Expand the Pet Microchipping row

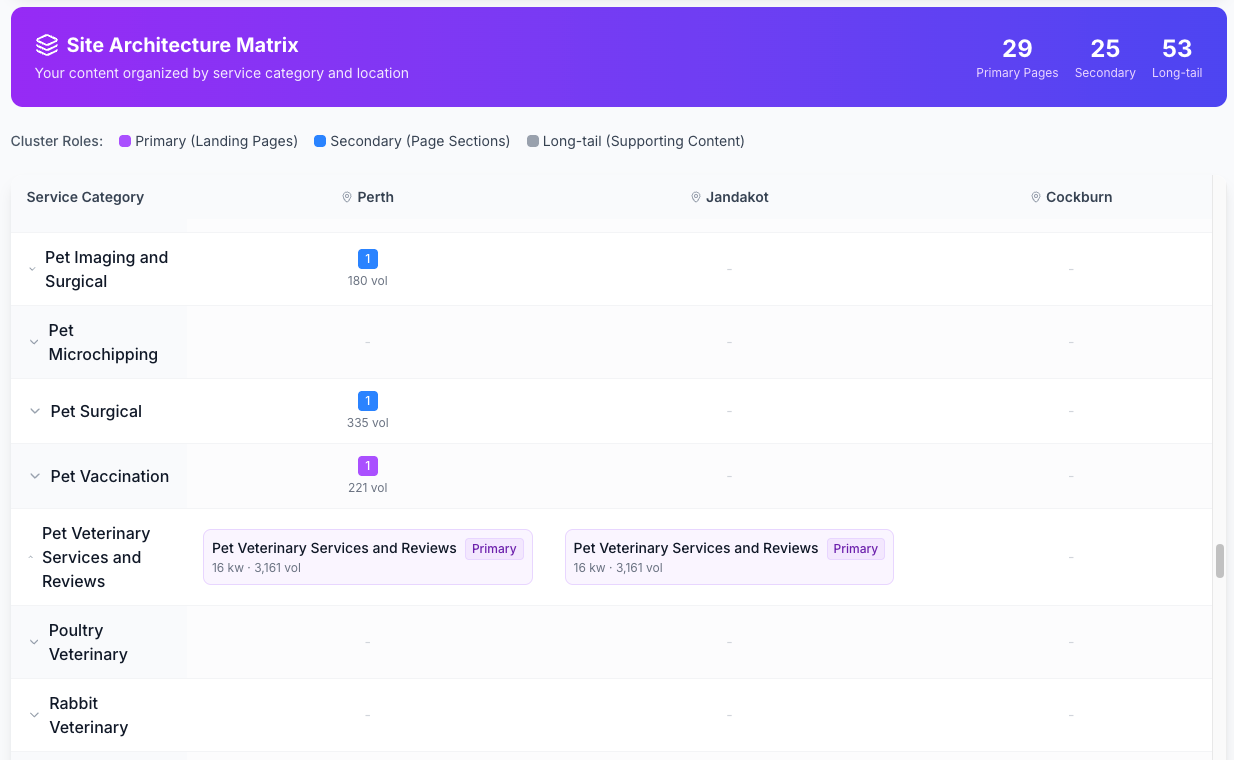click(31, 342)
